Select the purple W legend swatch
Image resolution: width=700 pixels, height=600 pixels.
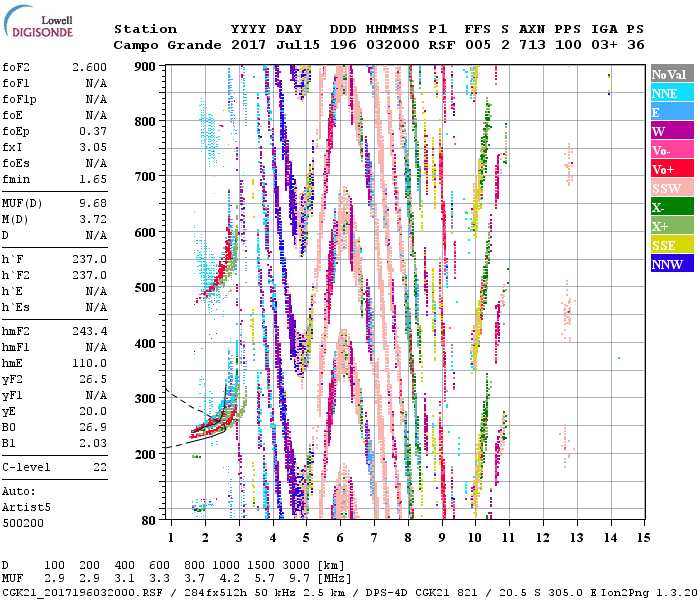[672, 131]
